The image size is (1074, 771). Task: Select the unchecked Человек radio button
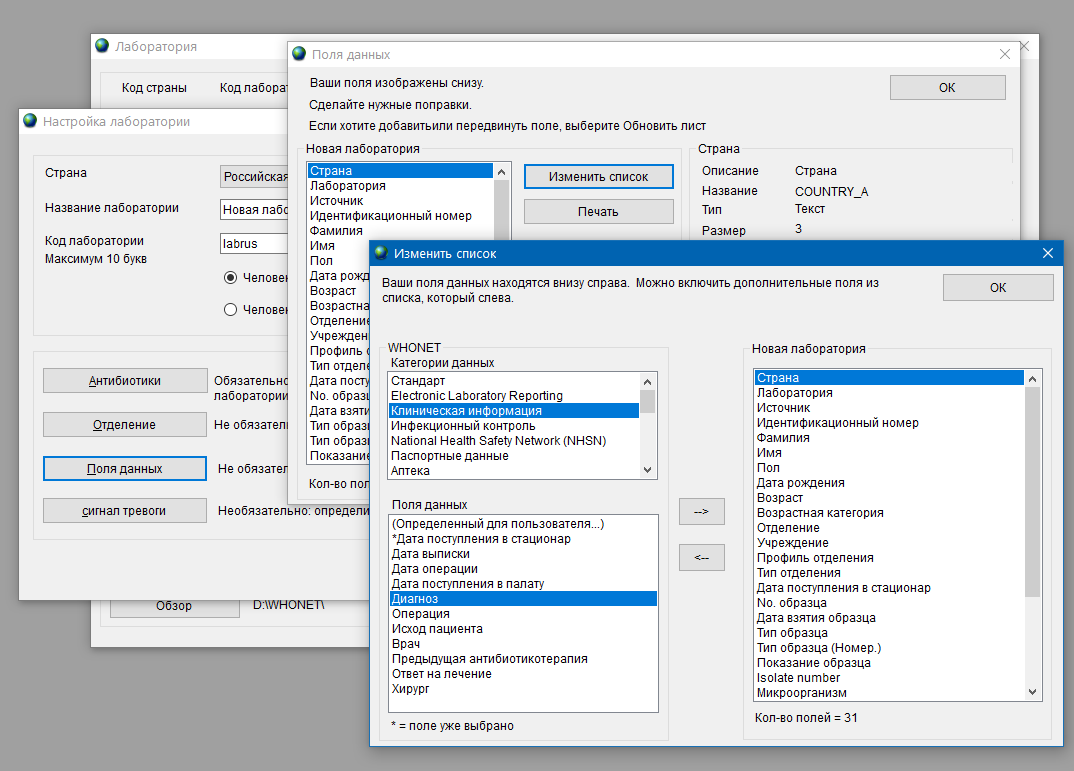coord(231,309)
